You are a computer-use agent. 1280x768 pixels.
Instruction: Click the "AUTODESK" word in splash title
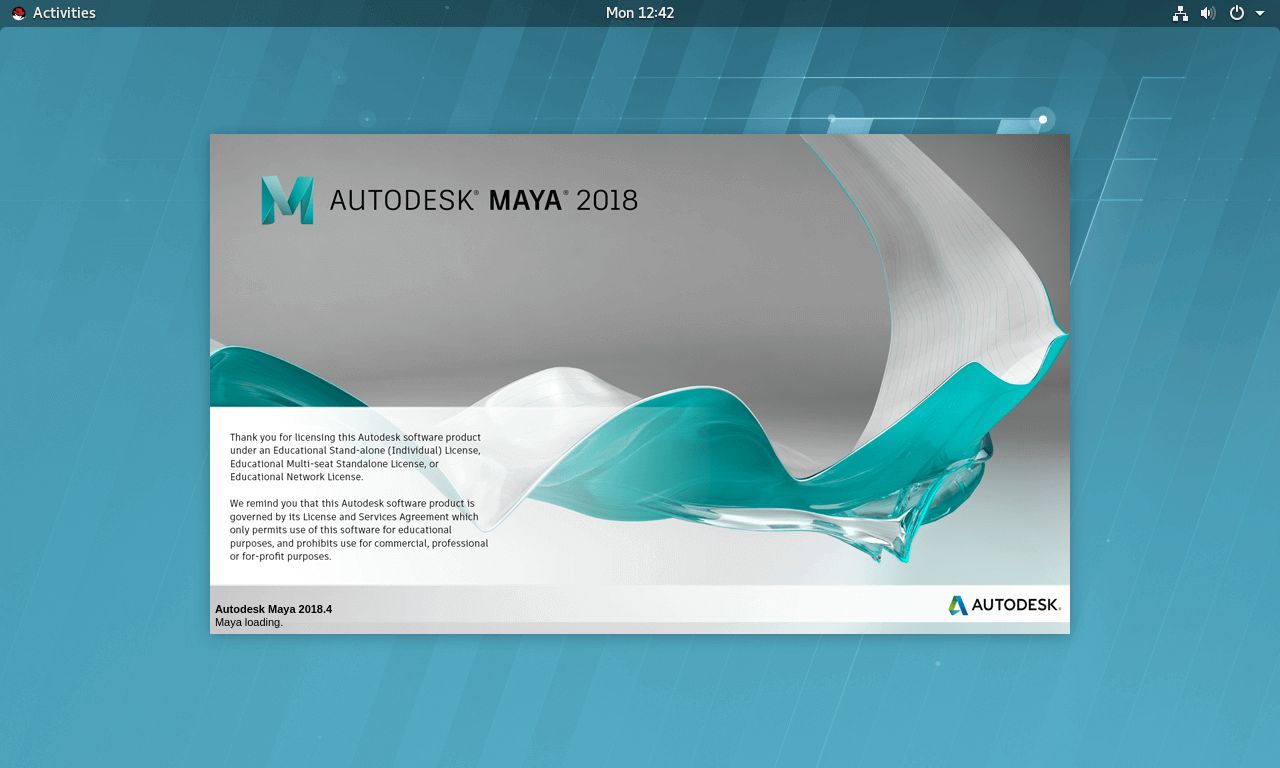click(x=404, y=200)
